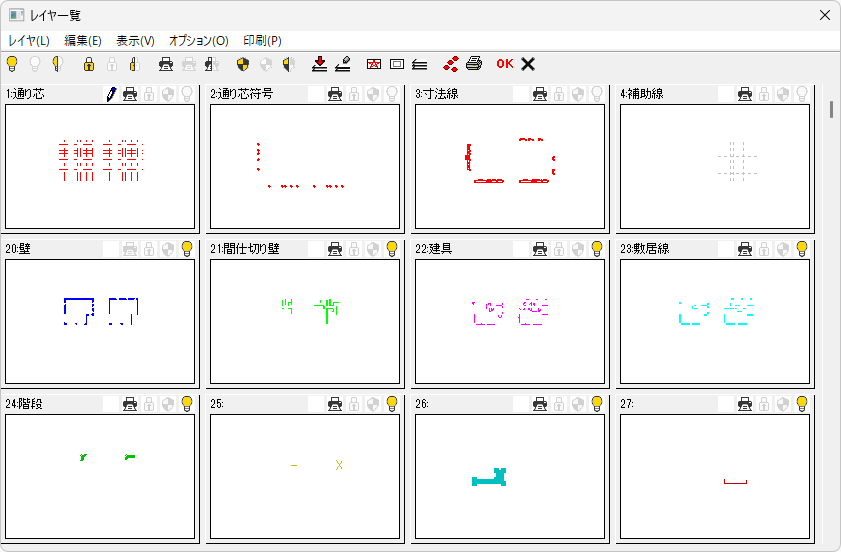841x552 pixels.
Task: Click the eraser-over-lines toolbar icon
Action: coord(343,64)
